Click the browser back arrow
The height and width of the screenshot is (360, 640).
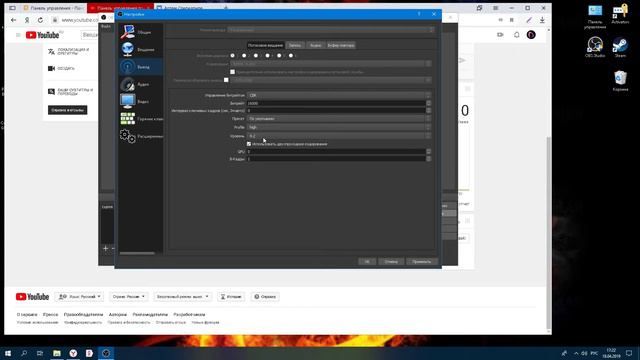coord(13,20)
